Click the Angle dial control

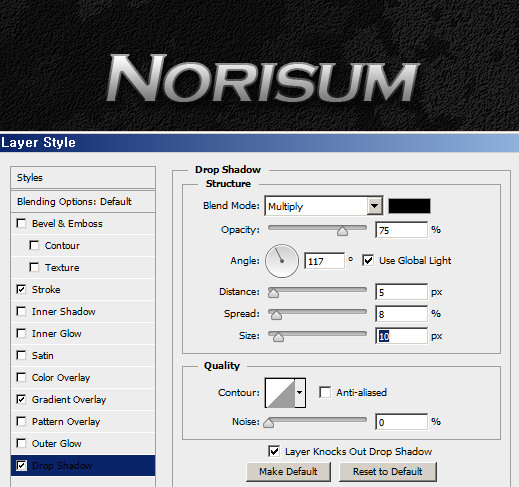click(x=282, y=261)
